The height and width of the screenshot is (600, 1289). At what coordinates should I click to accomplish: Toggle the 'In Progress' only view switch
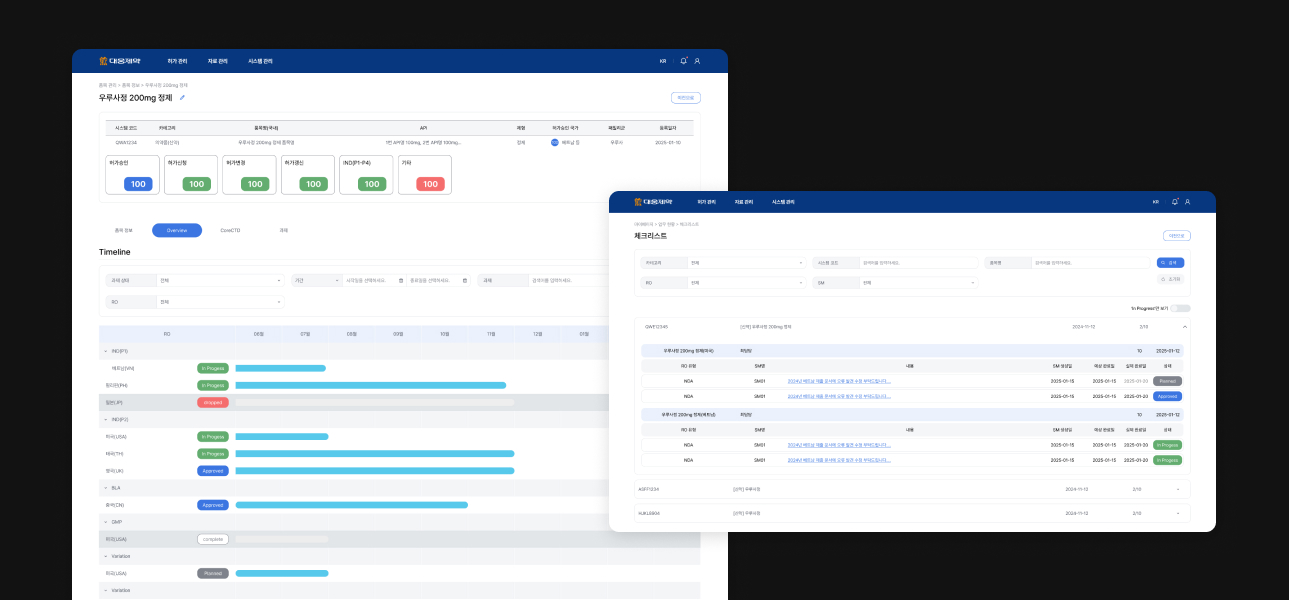point(1180,308)
